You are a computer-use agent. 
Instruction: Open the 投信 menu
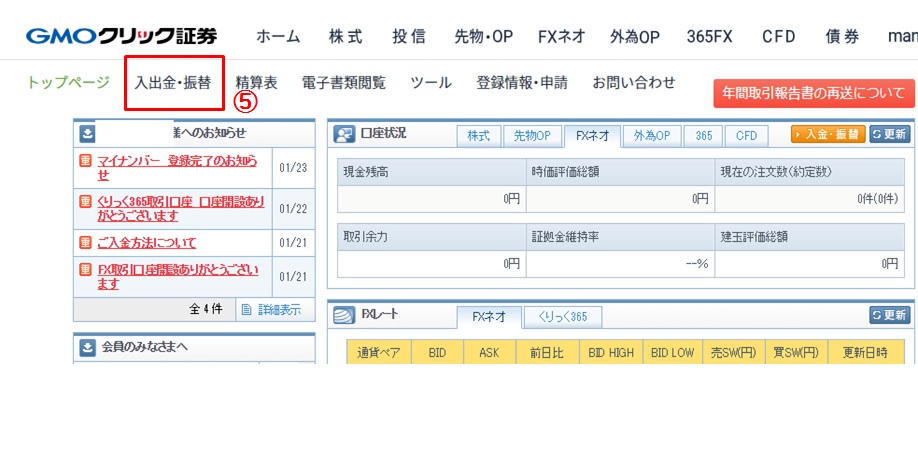click(x=409, y=37)
